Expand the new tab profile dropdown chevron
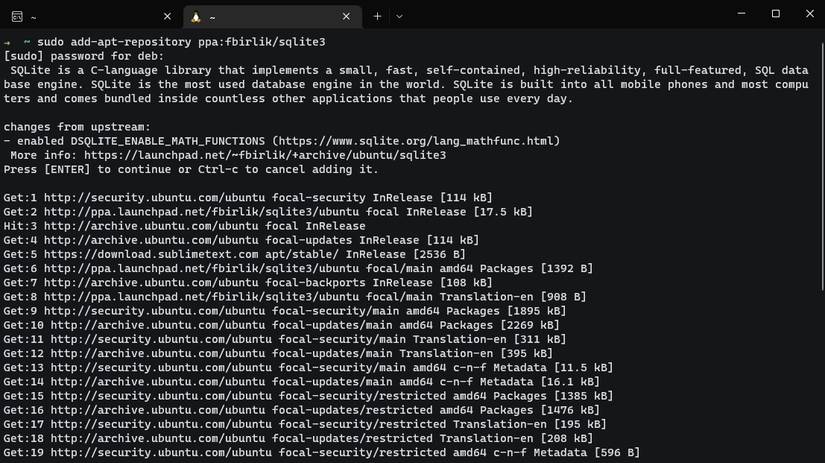Viewport: 825px width, 463px height. pyautogui.click(x=399, y=17)
